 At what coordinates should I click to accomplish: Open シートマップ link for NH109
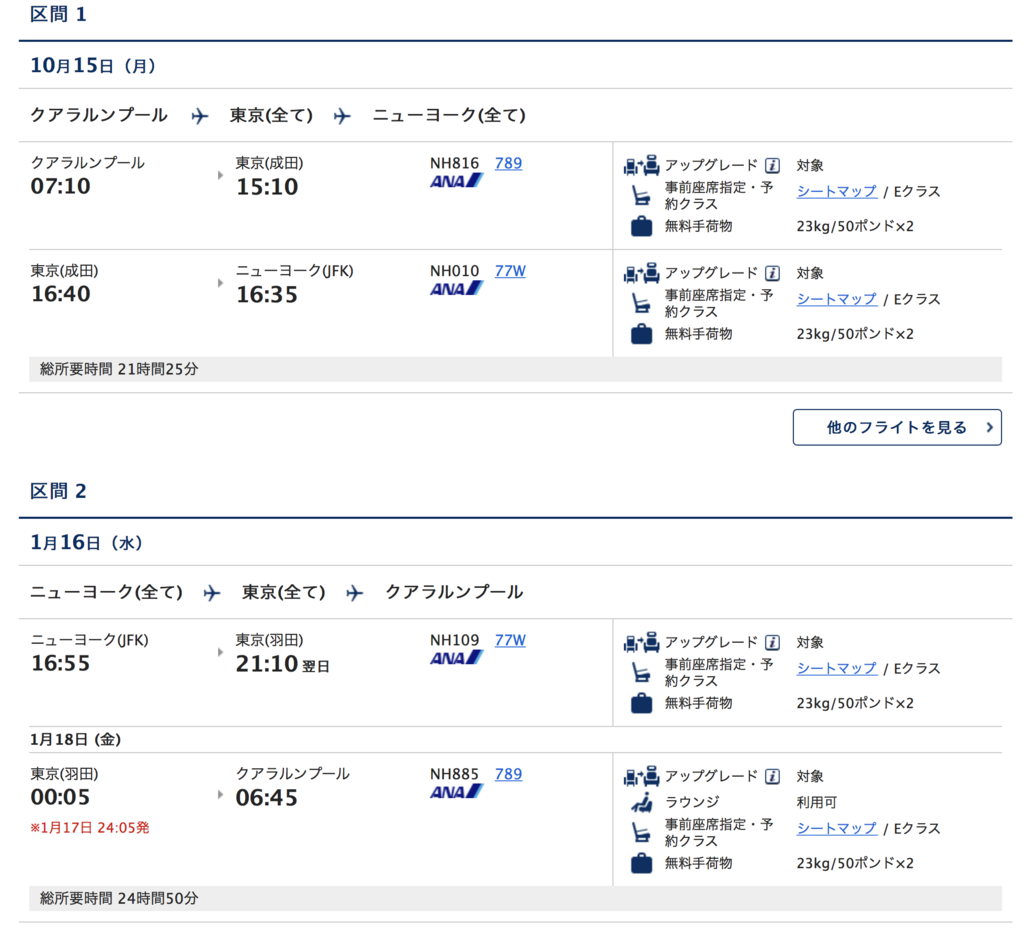pos(837,669)
